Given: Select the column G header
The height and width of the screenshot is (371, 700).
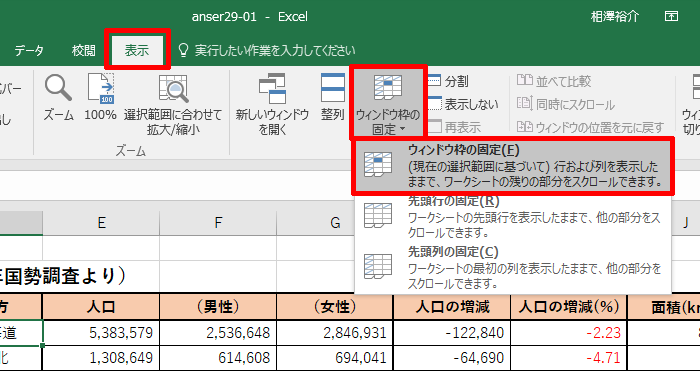Looking at the screenshot, I should click(x=335, y=223).
